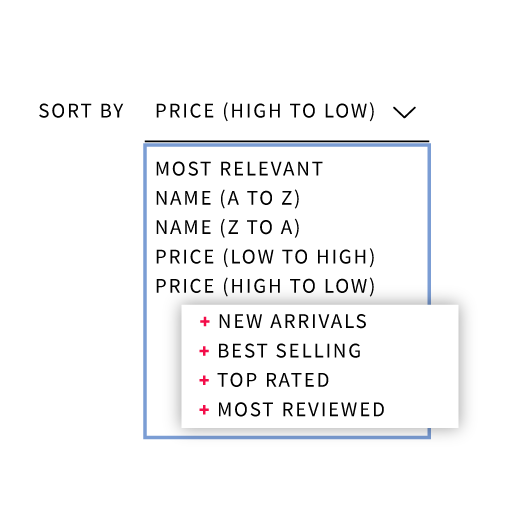The width and height of the screenshot is (508, 507).
Task: Click the red plus beside Most Reviewed
Action: coord(204,410)
